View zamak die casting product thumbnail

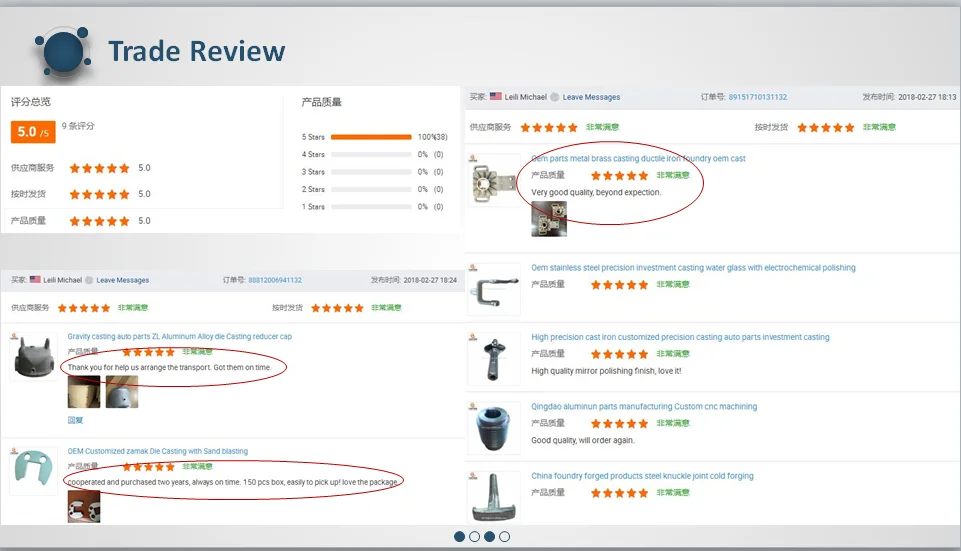pos(34,471)
